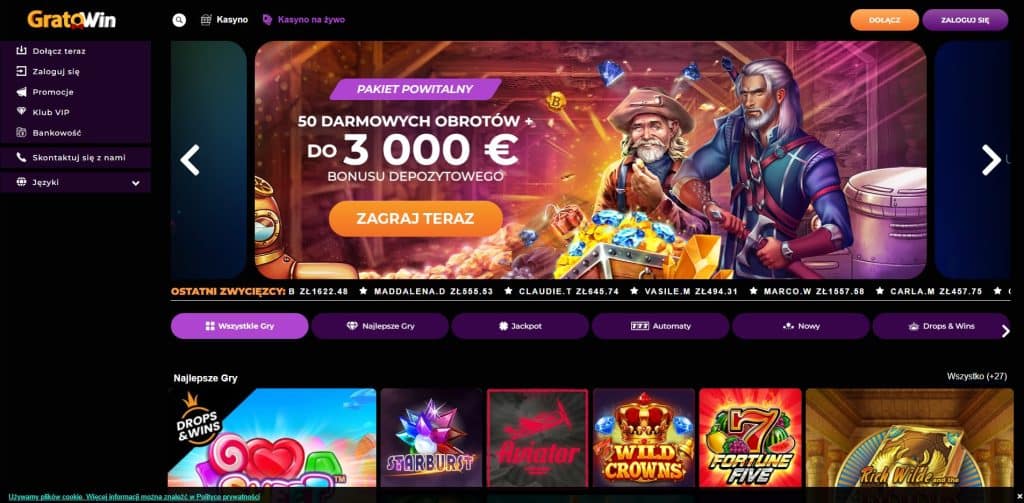
Task: Open Promocje from the sidebar
Action: click(x=53, y=92)
